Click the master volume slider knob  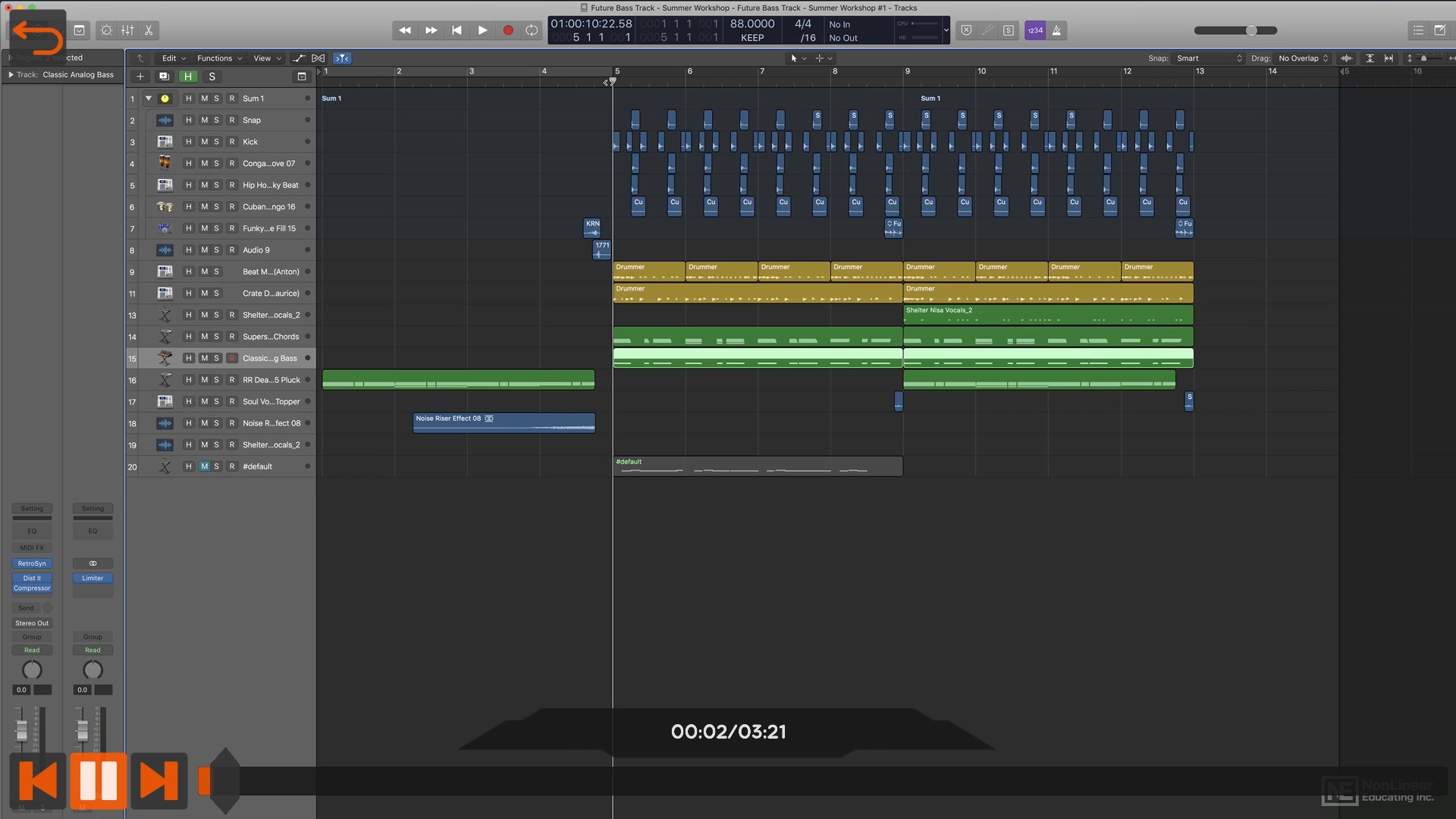[1251, 30]
